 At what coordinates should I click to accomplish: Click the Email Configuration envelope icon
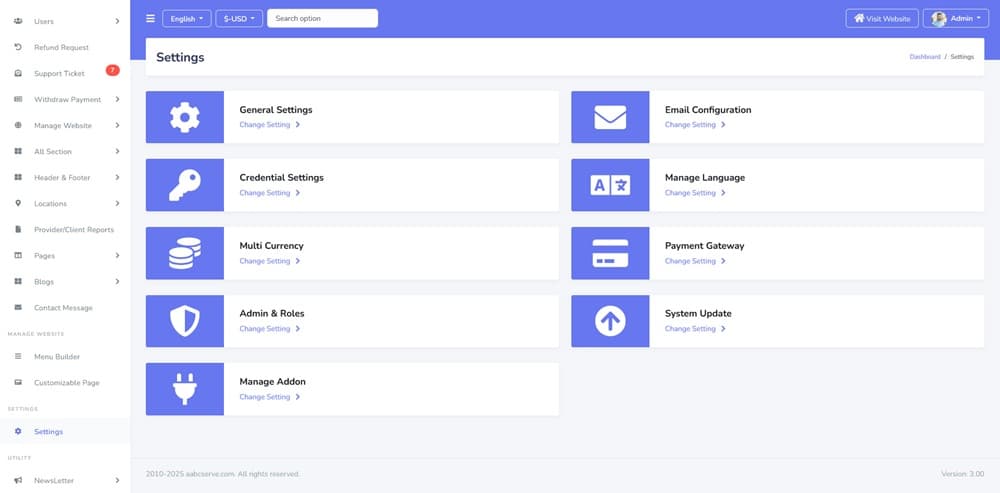coord(610,117)
